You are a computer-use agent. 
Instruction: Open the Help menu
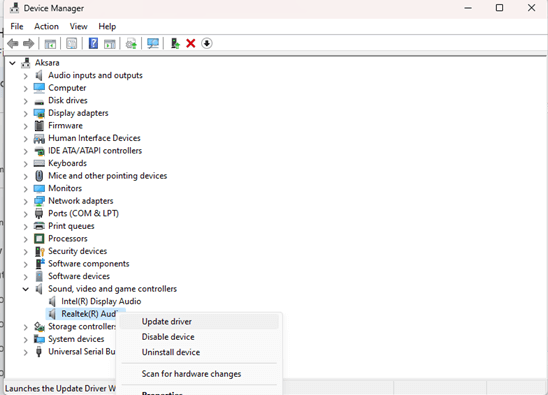[107, 27]
